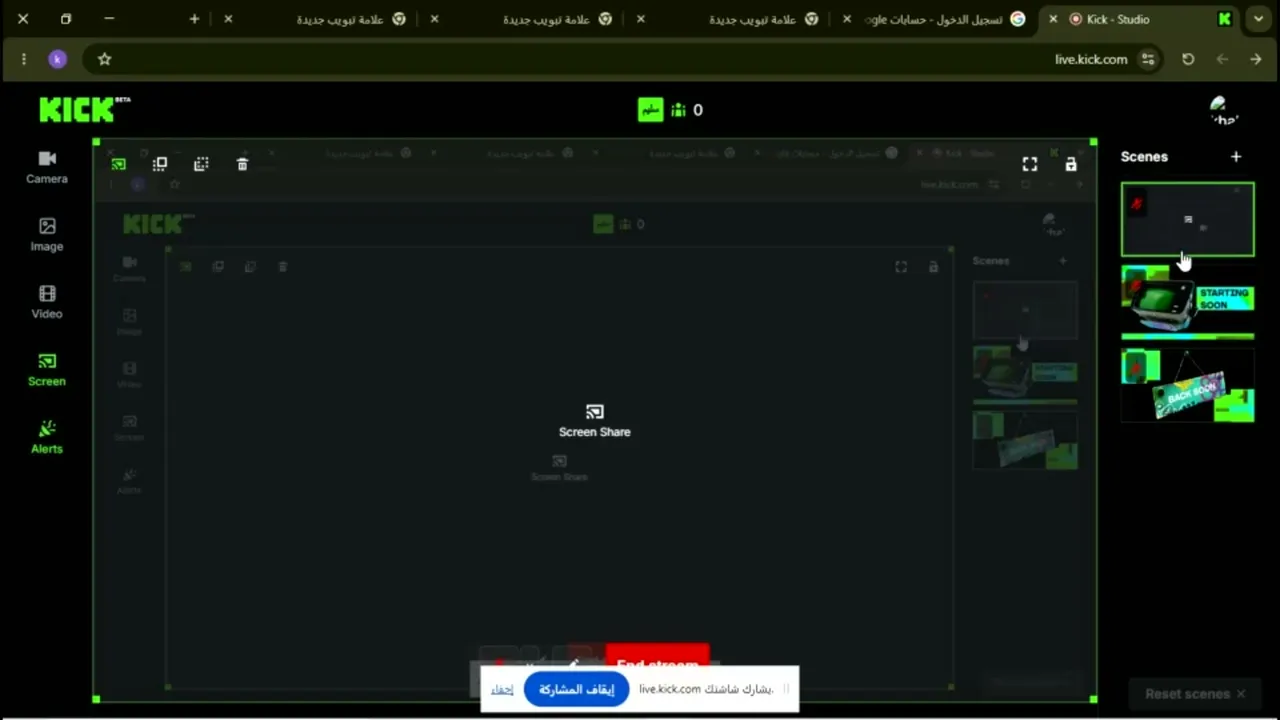Viewport: 1280px width, 720px height.
Task: Click the live.kick.com address bar
Action: [620, 59]
